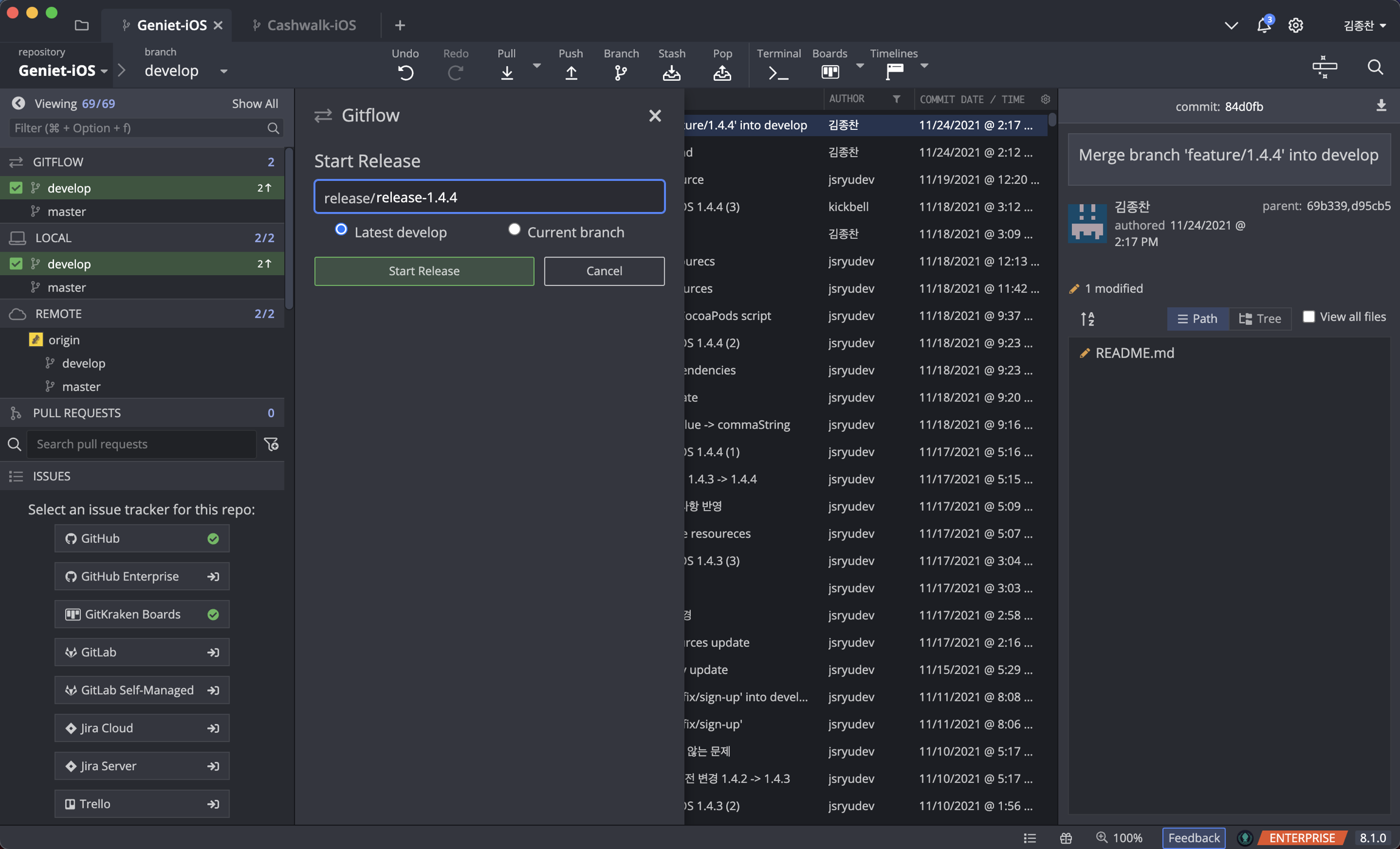Enable View all files checkbox
The image size is (1400, 849).
click(1308, 316)
